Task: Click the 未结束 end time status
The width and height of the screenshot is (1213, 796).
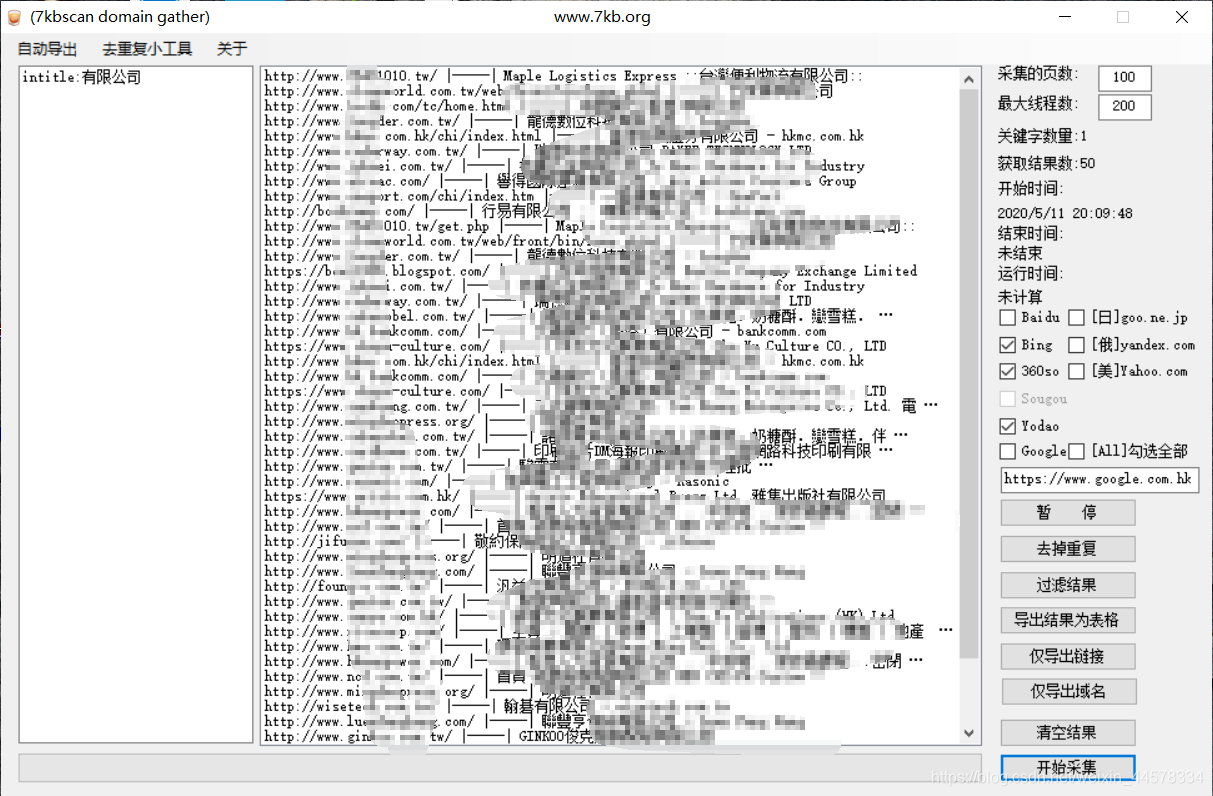Action: (x=1020, y=253)
